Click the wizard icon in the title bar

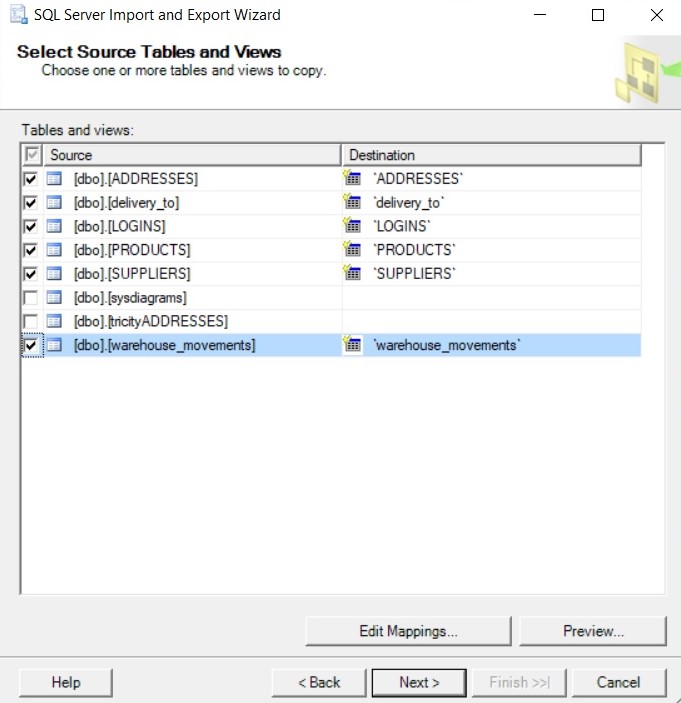19,15
